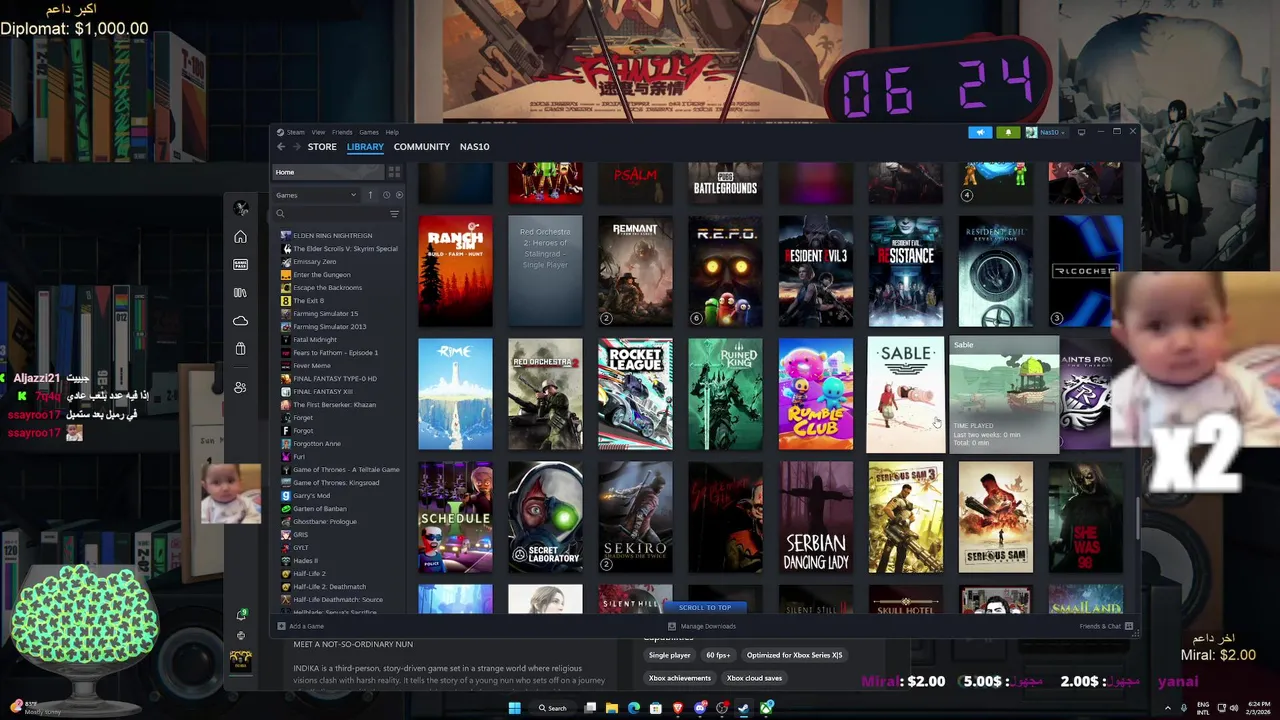Select FINAL FANTASY XIII in game list
The height and width of the screenshot is (720, 1280).
(x=322, y=392)
